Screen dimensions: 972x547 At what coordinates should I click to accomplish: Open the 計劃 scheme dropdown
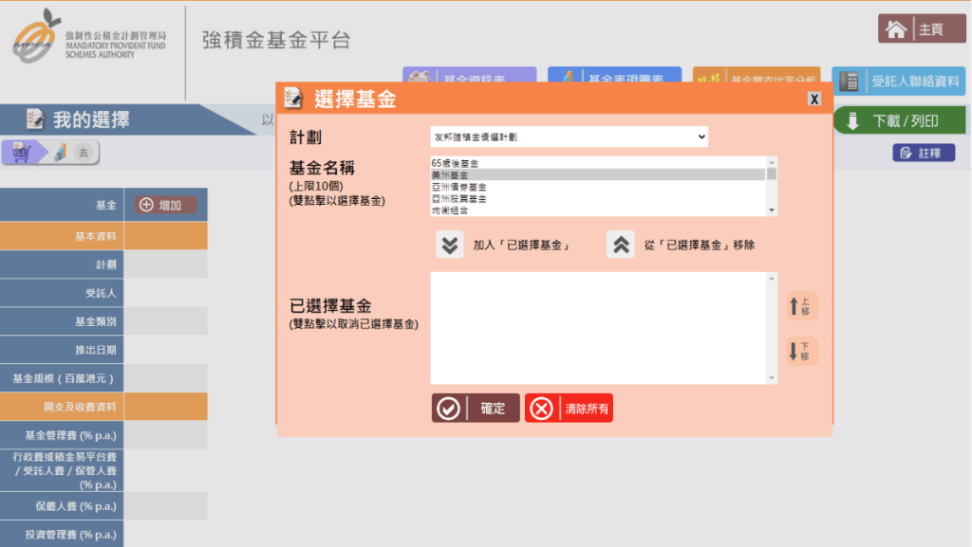click(x=568, y=136)
